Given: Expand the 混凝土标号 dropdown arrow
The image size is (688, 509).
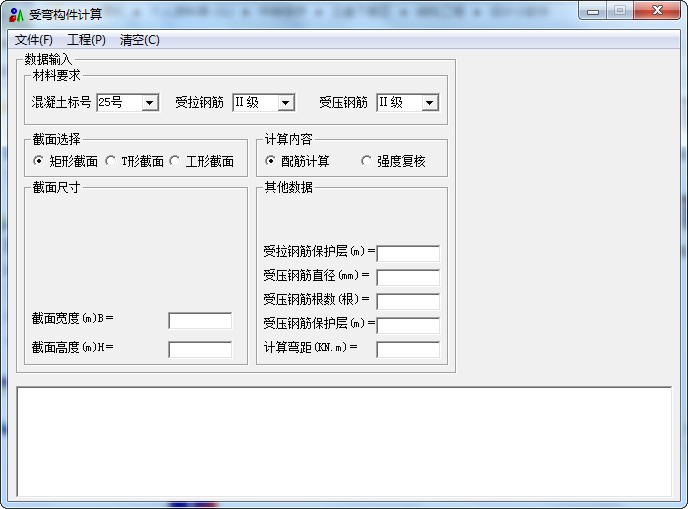Looking at the screenshot, I should [x=150, y=103].
